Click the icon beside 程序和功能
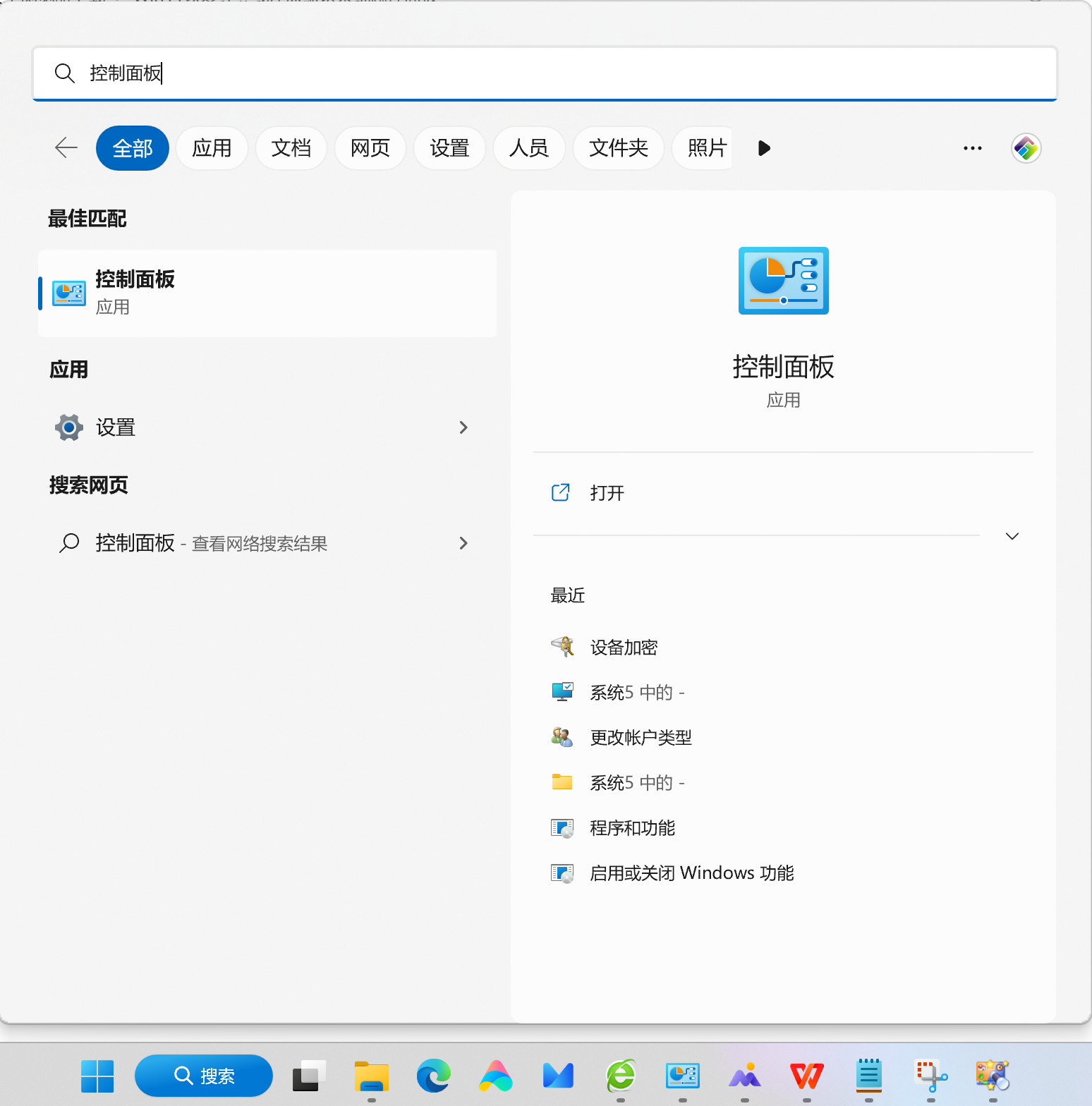The image size is (1092, 1106). pos(562,828)
